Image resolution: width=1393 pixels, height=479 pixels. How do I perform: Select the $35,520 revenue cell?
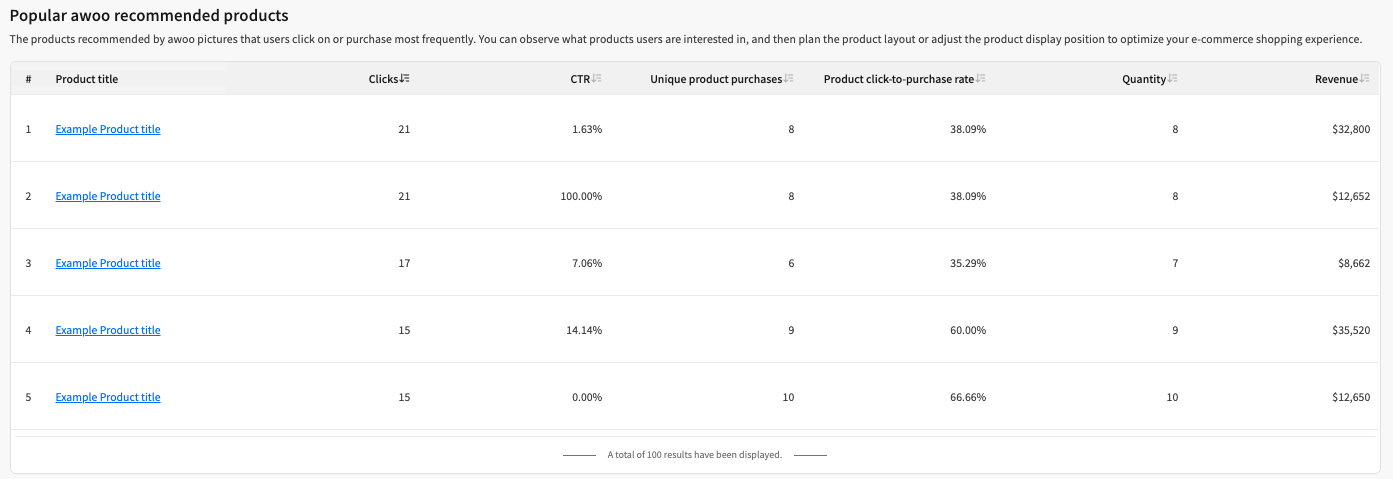pos(1346,330)
